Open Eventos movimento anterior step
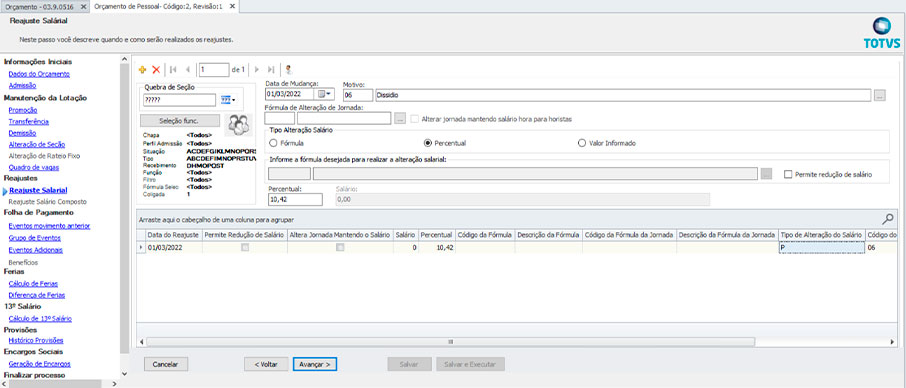Image resolution: width=906 pixels, height=388 pixels. [x=50, y=226]
